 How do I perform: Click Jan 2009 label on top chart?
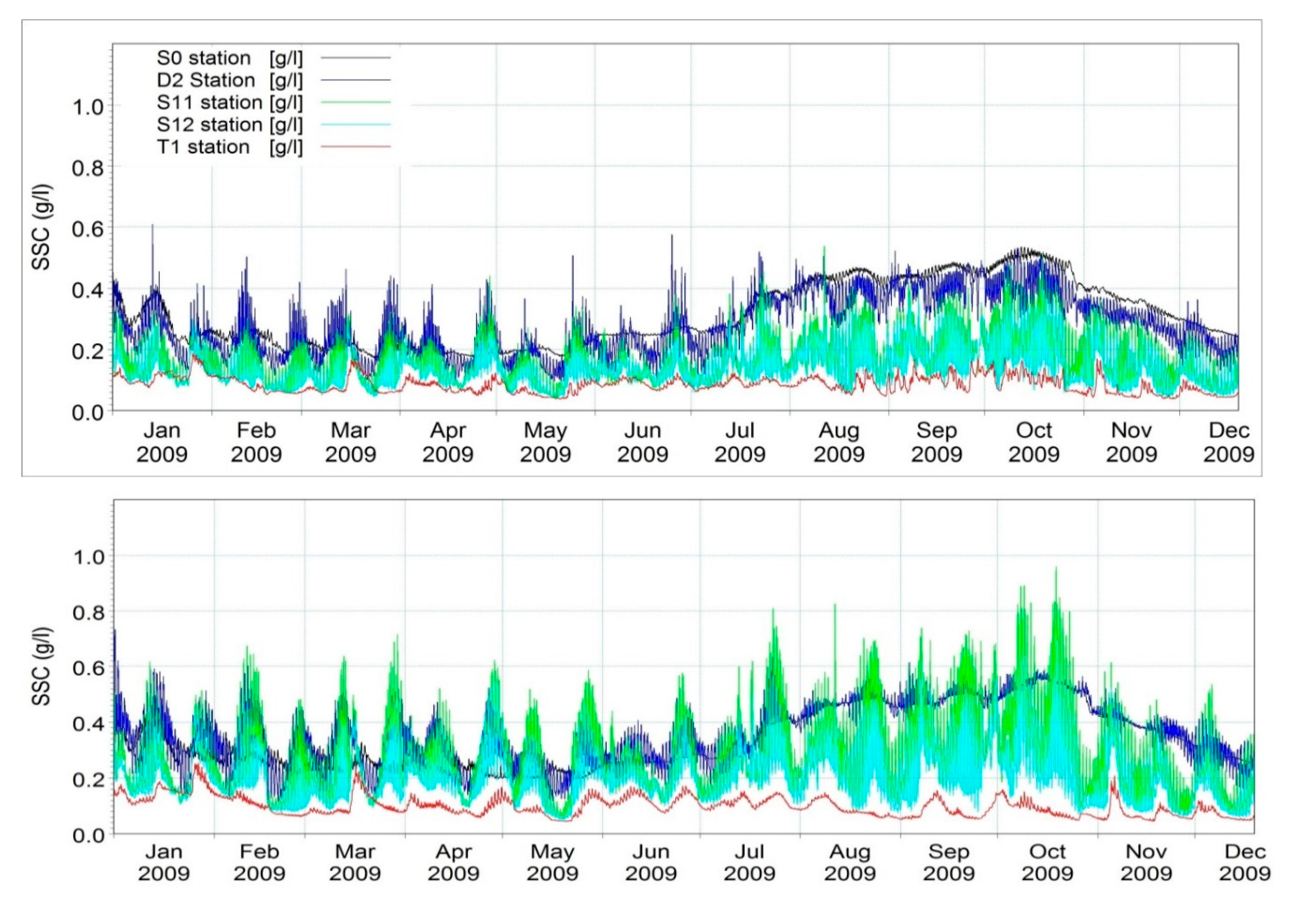tap(162, 442)
